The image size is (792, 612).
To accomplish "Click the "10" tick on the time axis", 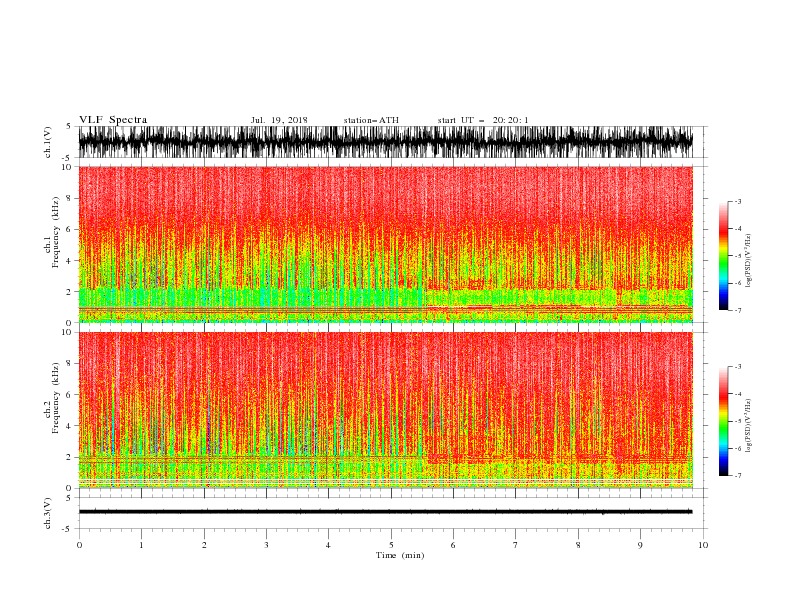I will [703, 545].
